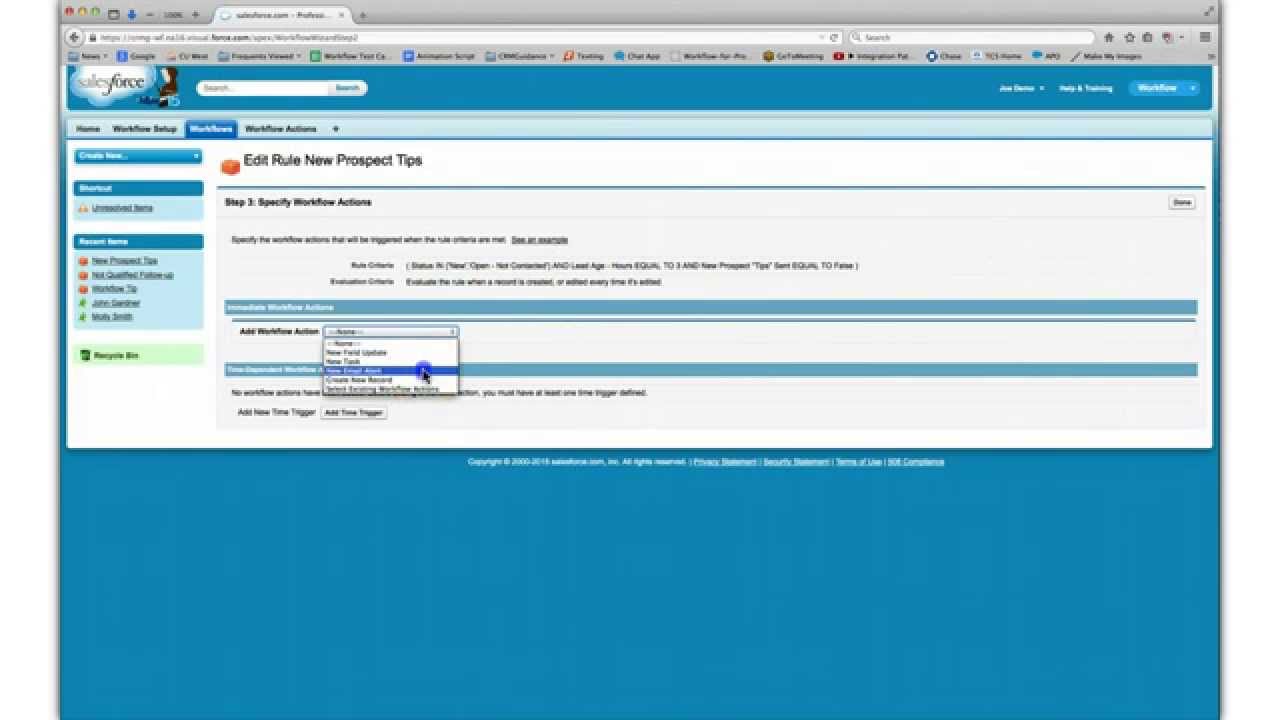1280x720 pixels.
Task: Click the rule icon beside New Prospect Tips
Action: tap(83, 261)
